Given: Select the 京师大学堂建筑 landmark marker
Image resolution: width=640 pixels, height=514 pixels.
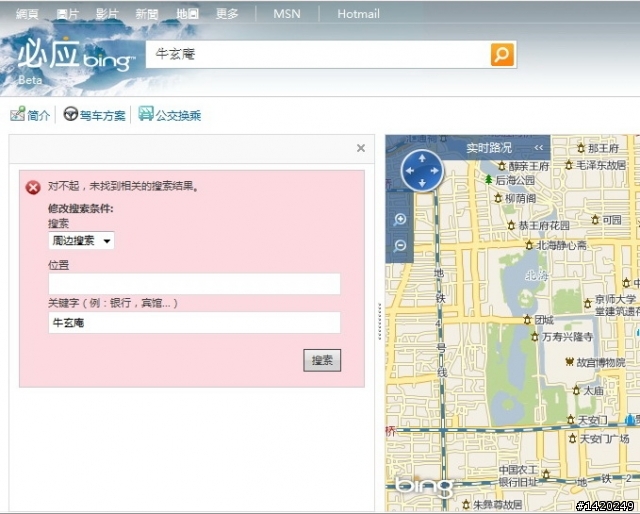Looking at the screenshot, I should pos(588,304).
